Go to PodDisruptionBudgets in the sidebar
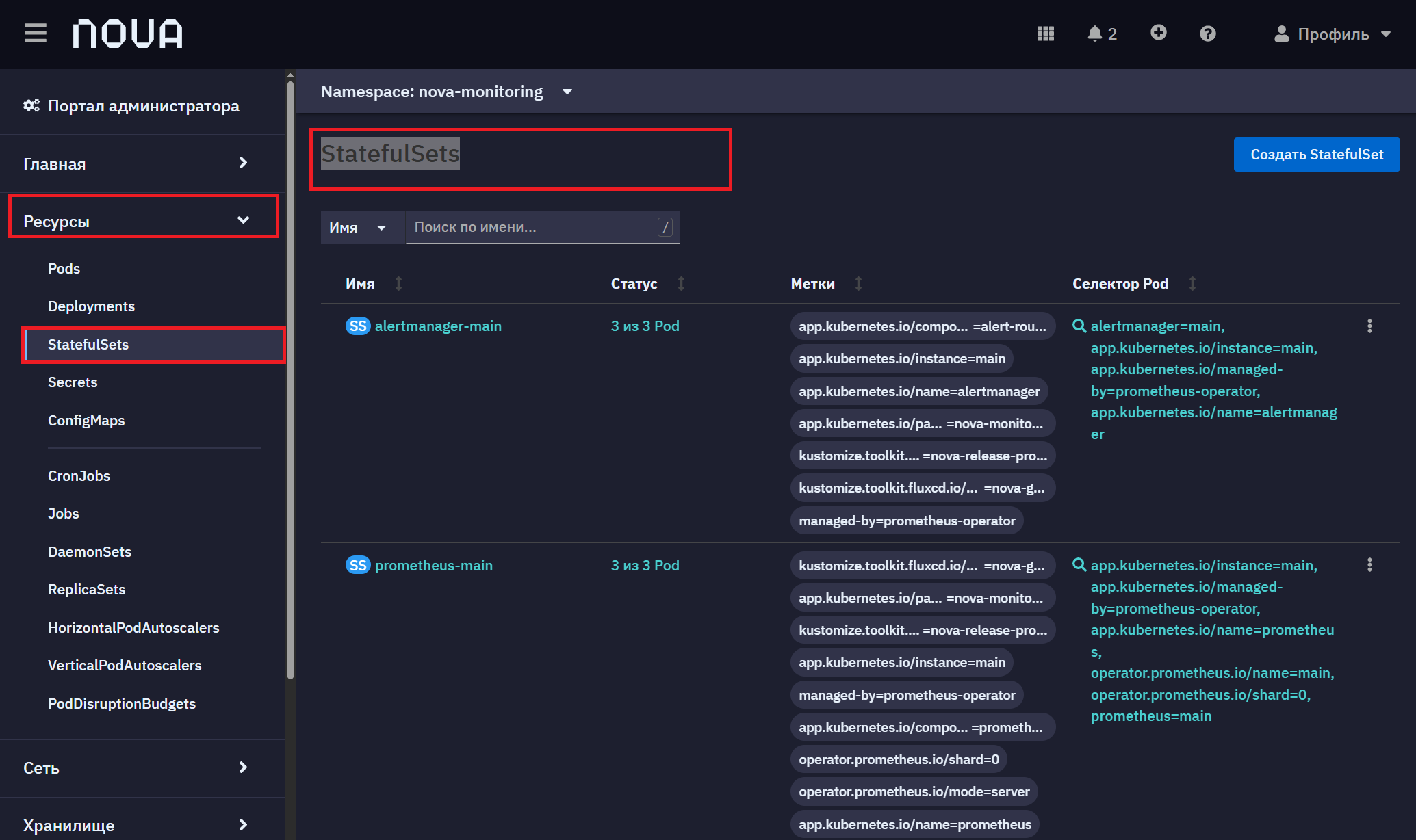 tap(122, 704)
